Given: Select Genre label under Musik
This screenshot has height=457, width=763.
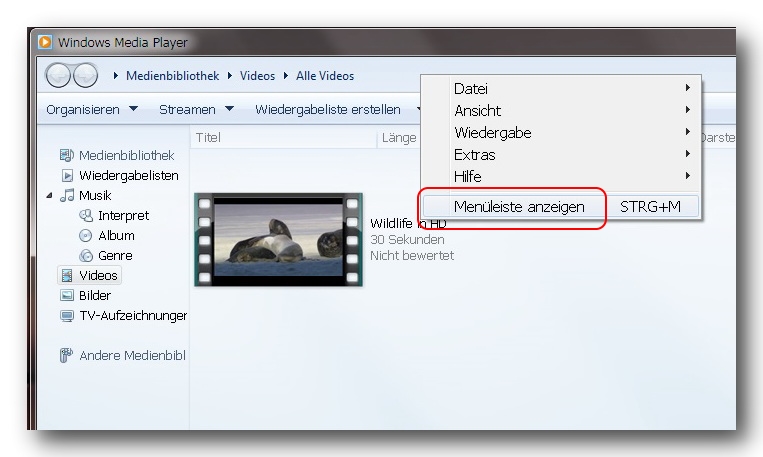Looking at the screenshot, I should tap(115, 256).
